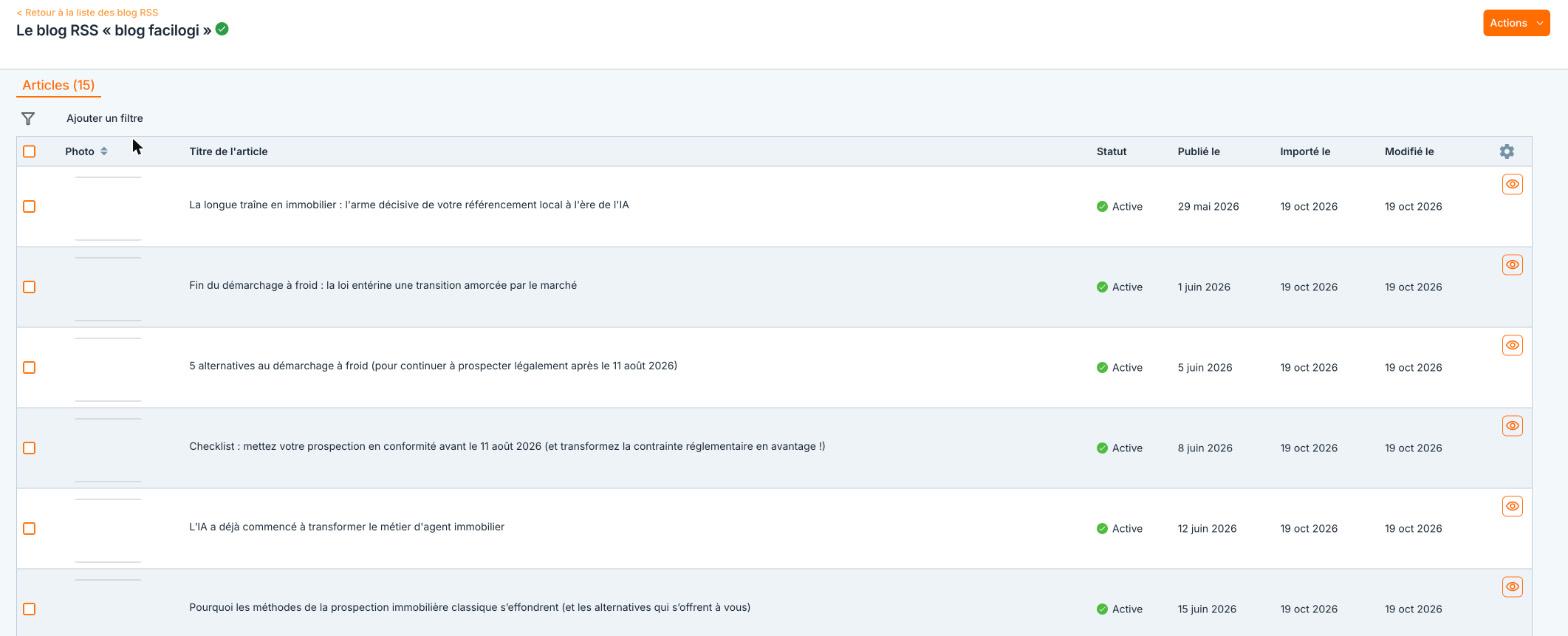Image resolution: width=1568 pixels, height=636 pixels.
Task: Open table column settings gear
Action: tap(1507, 151)
